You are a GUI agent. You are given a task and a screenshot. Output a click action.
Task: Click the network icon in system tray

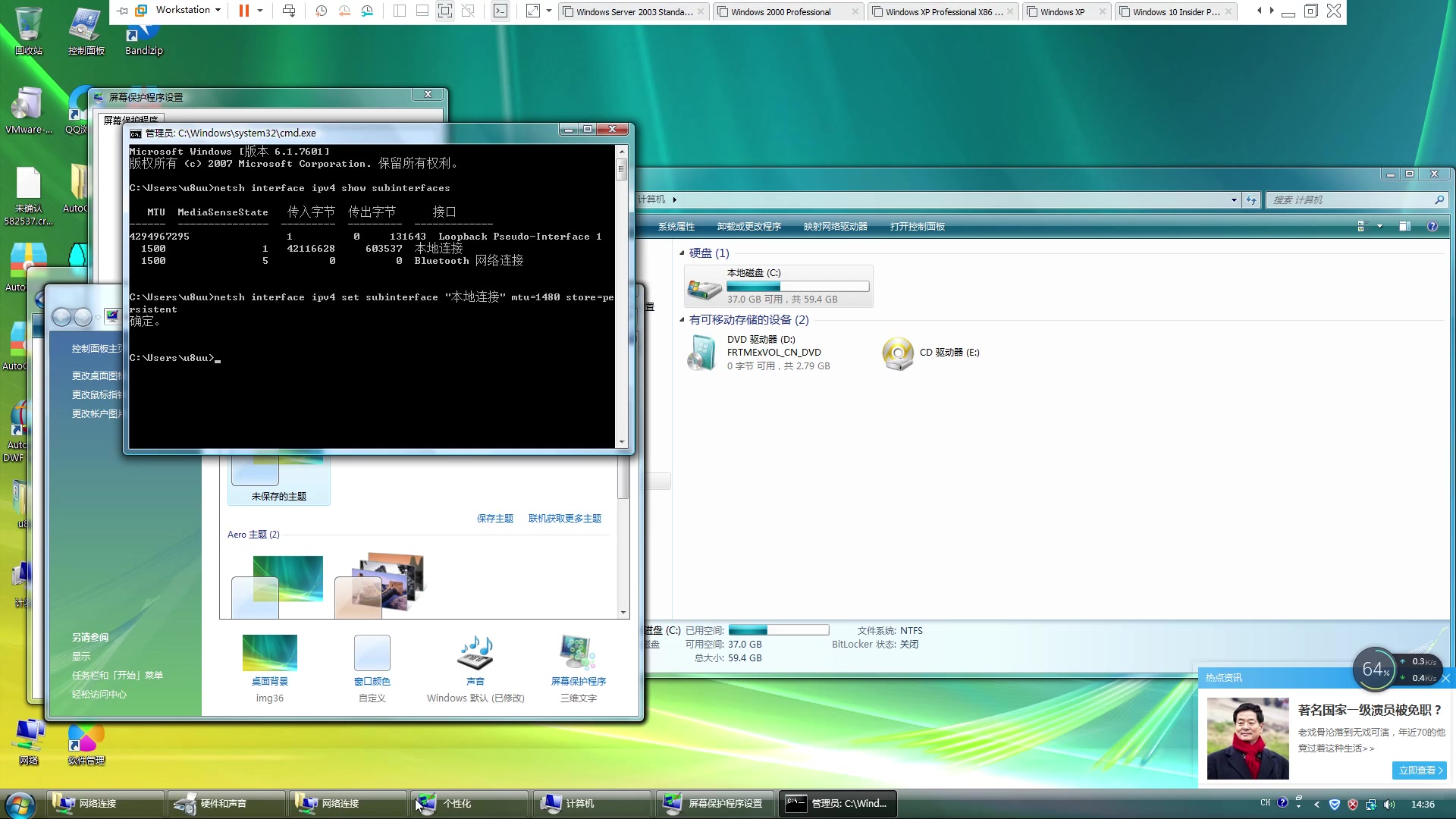pos(1371,805)
